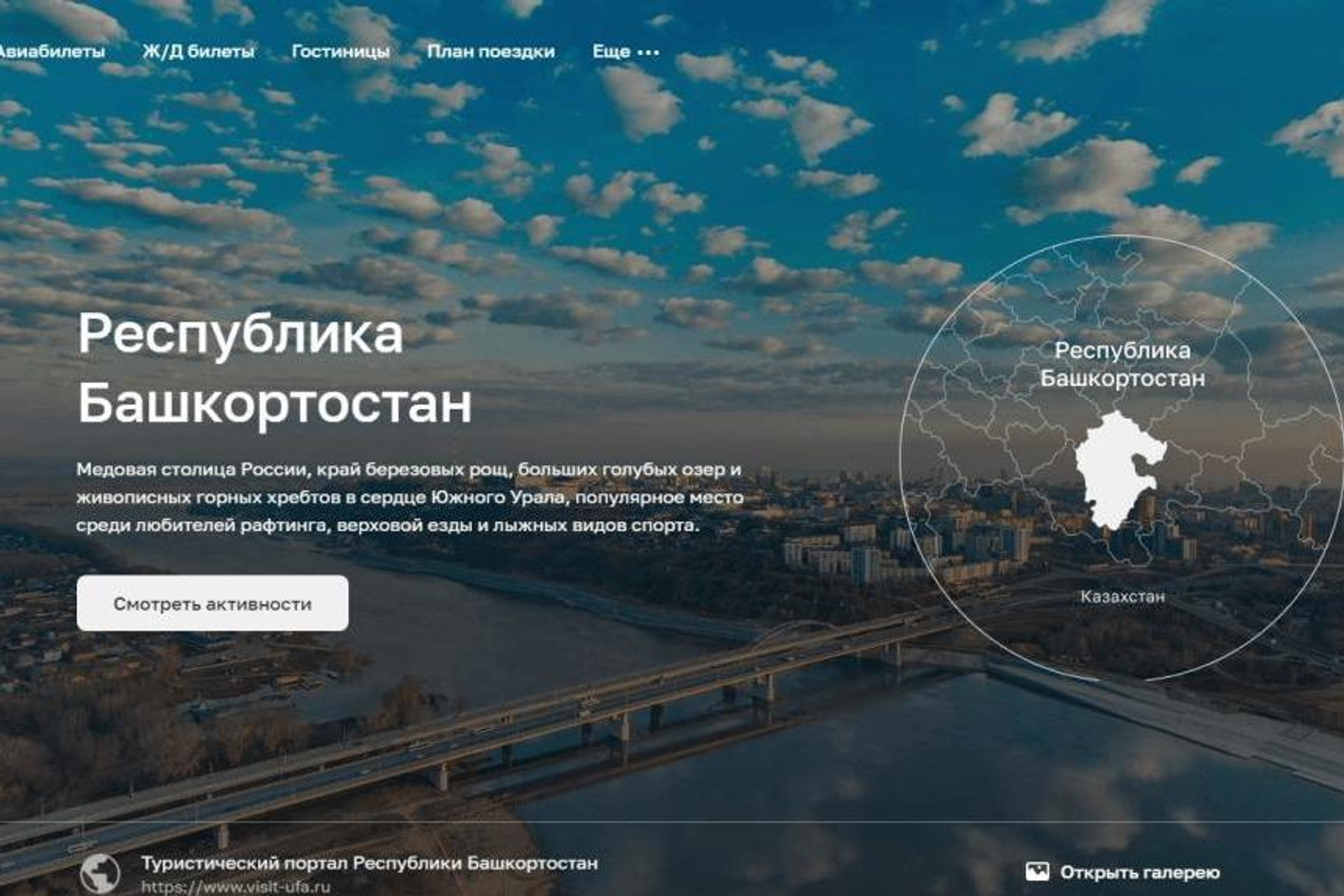This screenshot has height=896, width=1344.
Task: Click the Республика Башкортостан main heading
Action: click(275, 368)
